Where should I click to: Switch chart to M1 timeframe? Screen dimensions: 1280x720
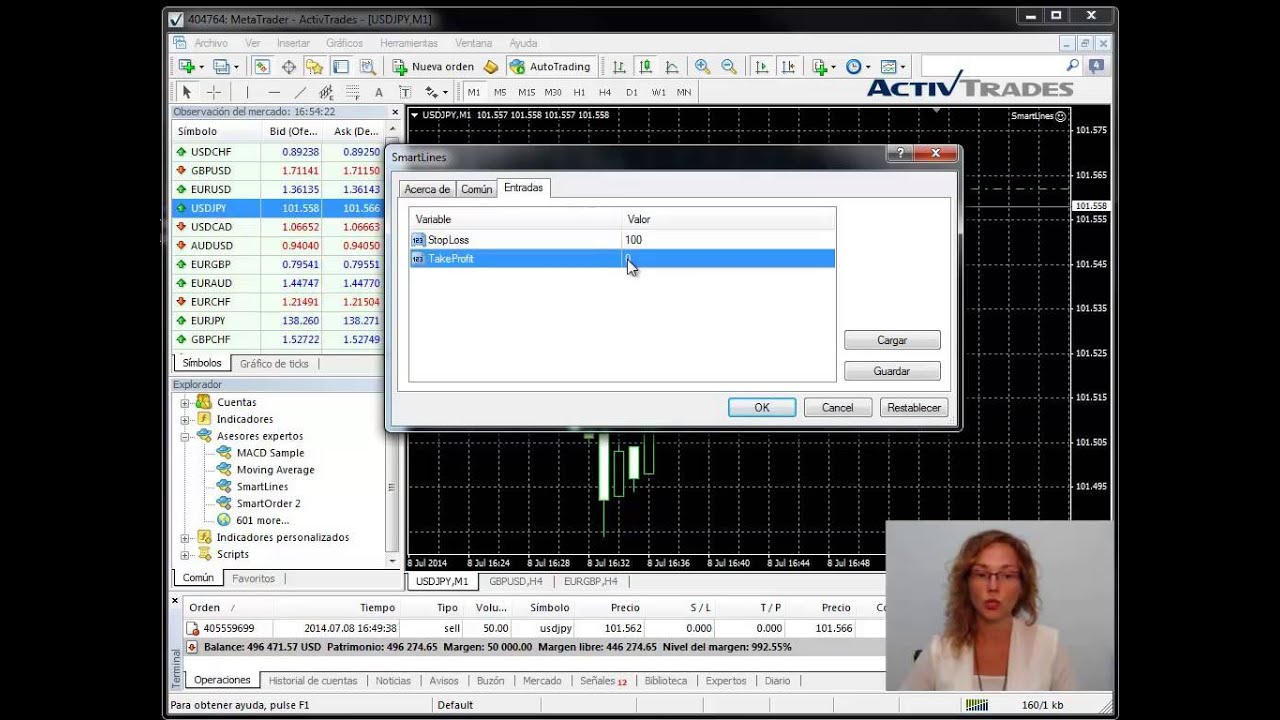click(x=474, y=92)
